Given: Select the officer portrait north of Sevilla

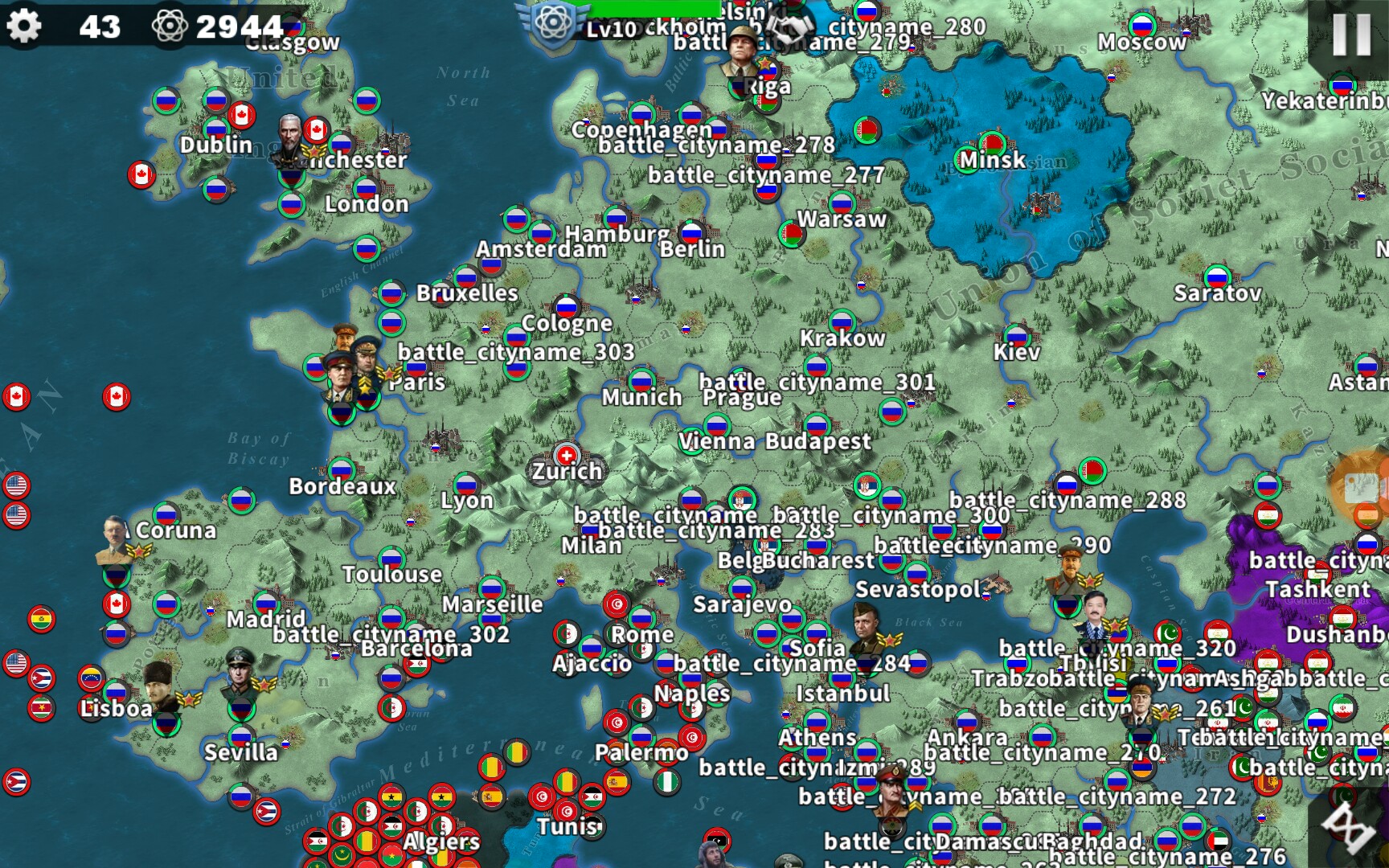Looking at the screenshot, I should (x=241, y=672).
